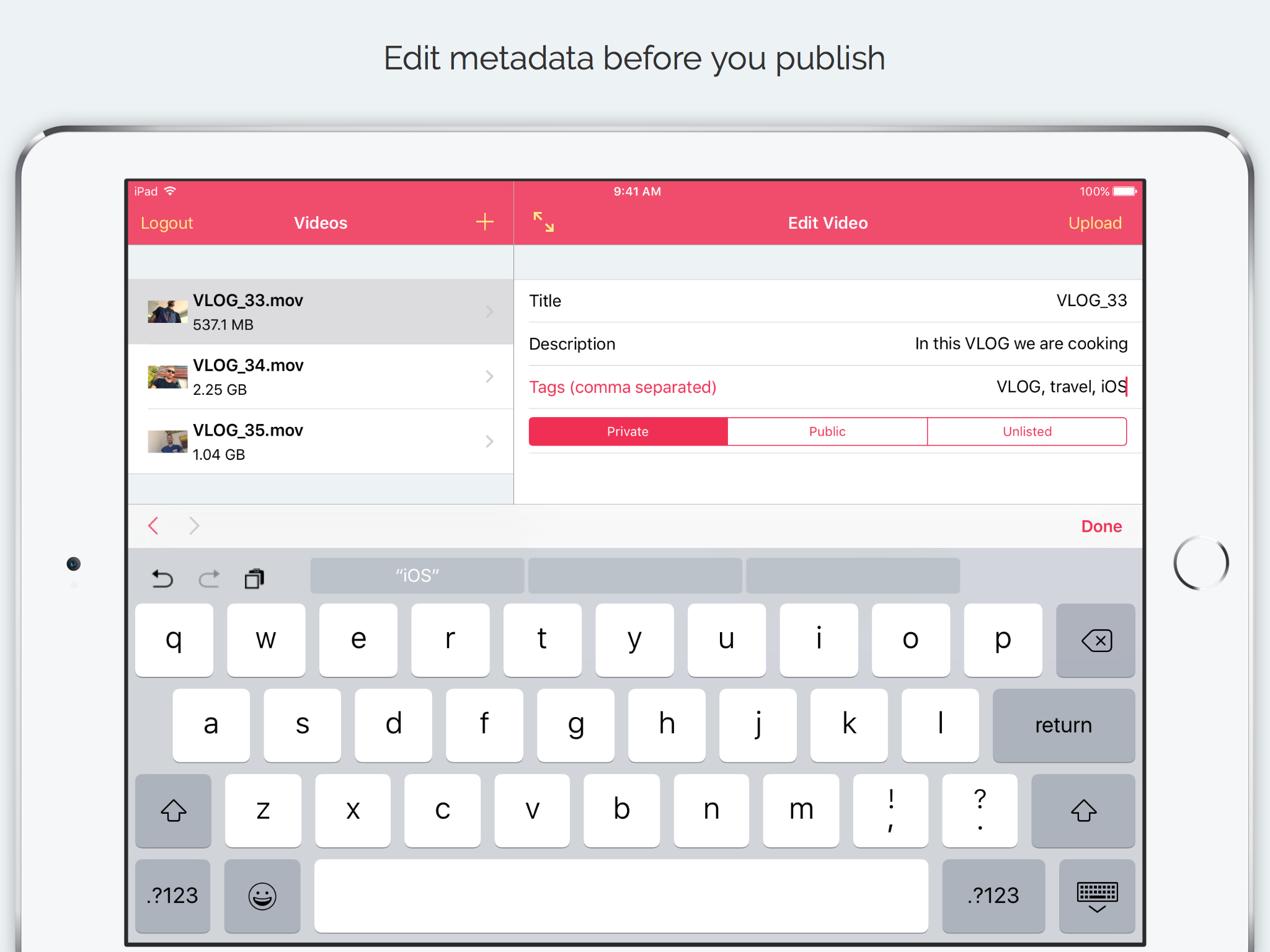The image size is (1270, 952).
Task: Tap the 2.25 GB size text
Action: 220,390
